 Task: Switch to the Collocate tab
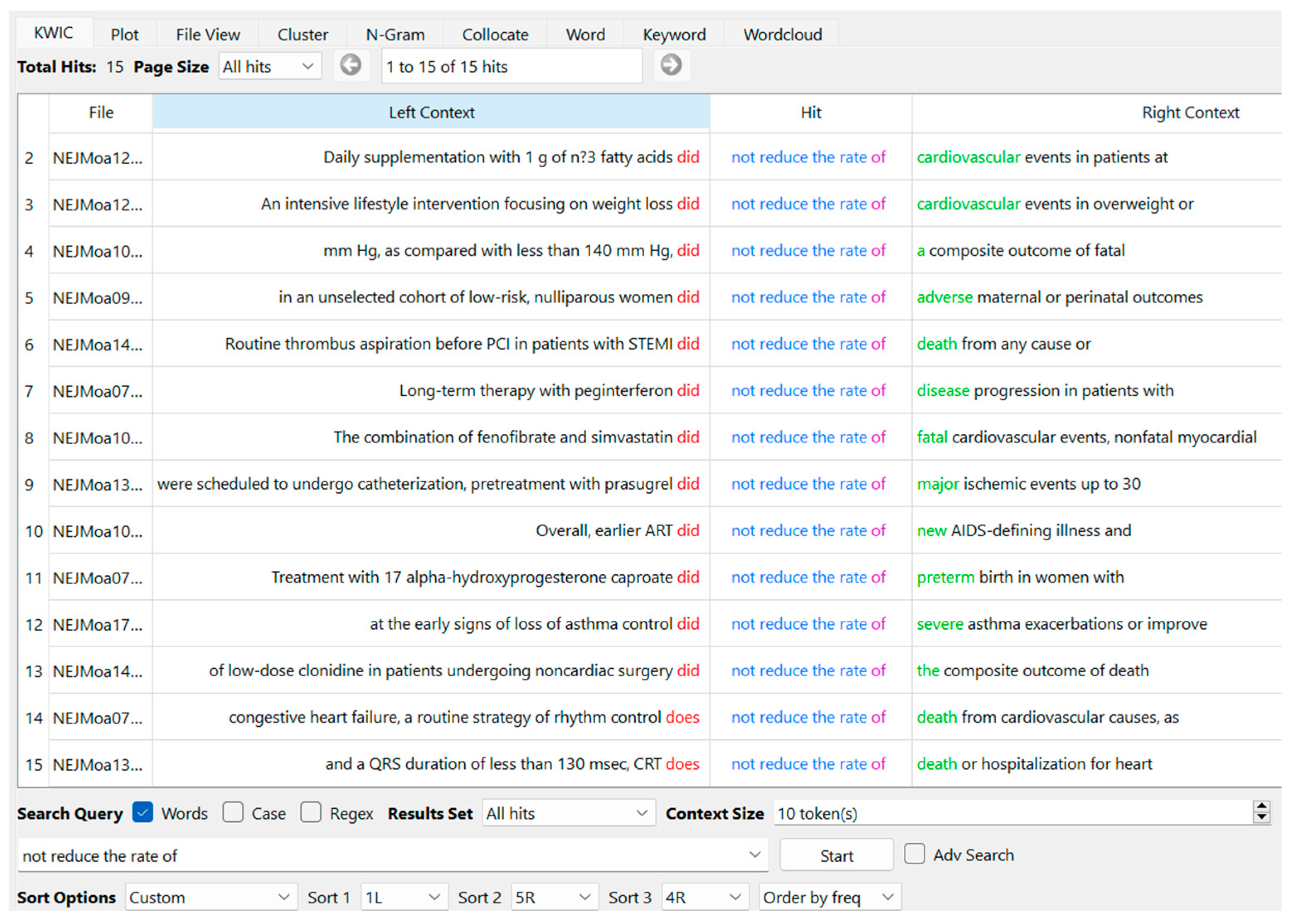pos(495,35)
